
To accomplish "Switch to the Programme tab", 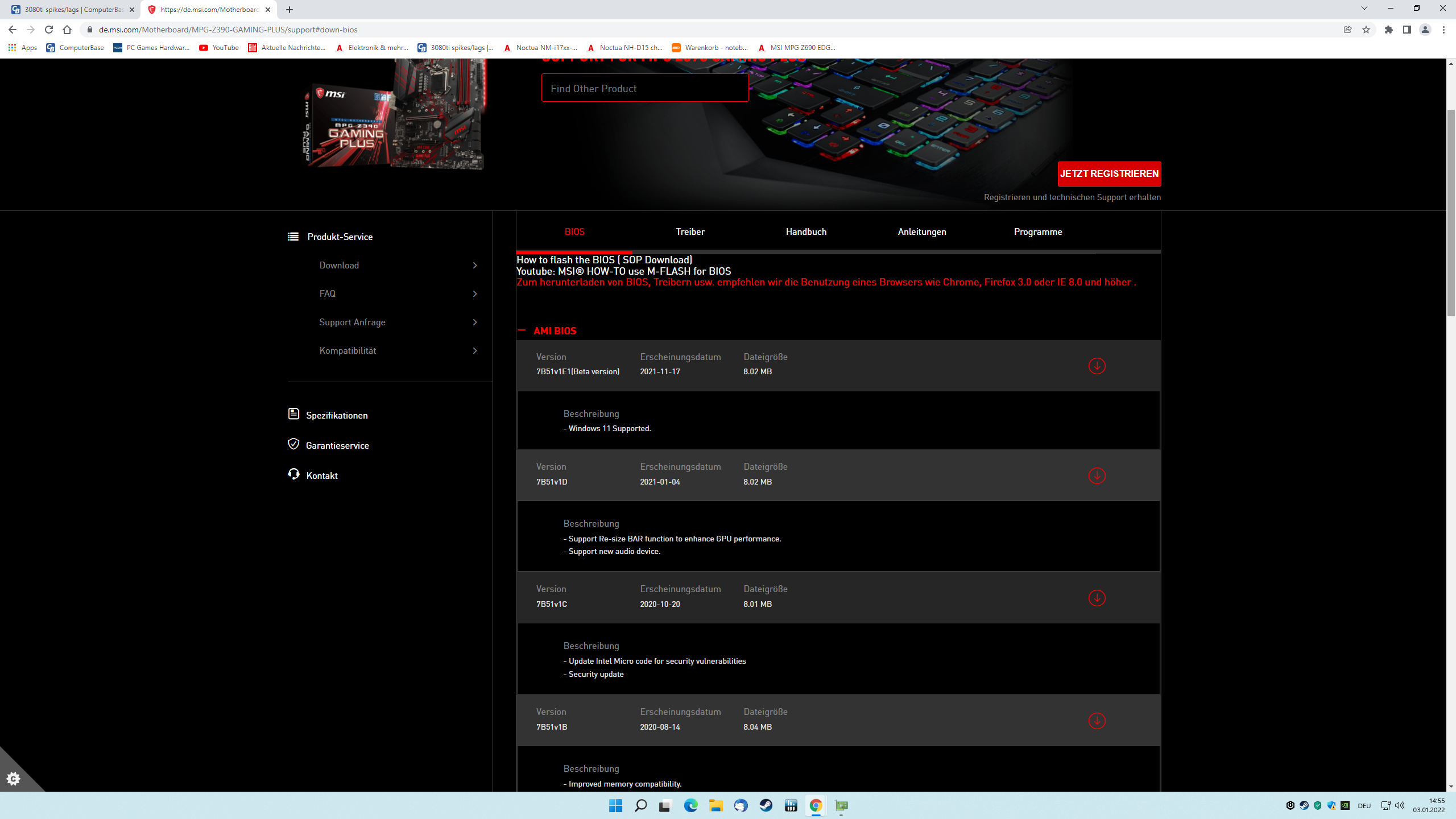I will tap(1038, 231).
